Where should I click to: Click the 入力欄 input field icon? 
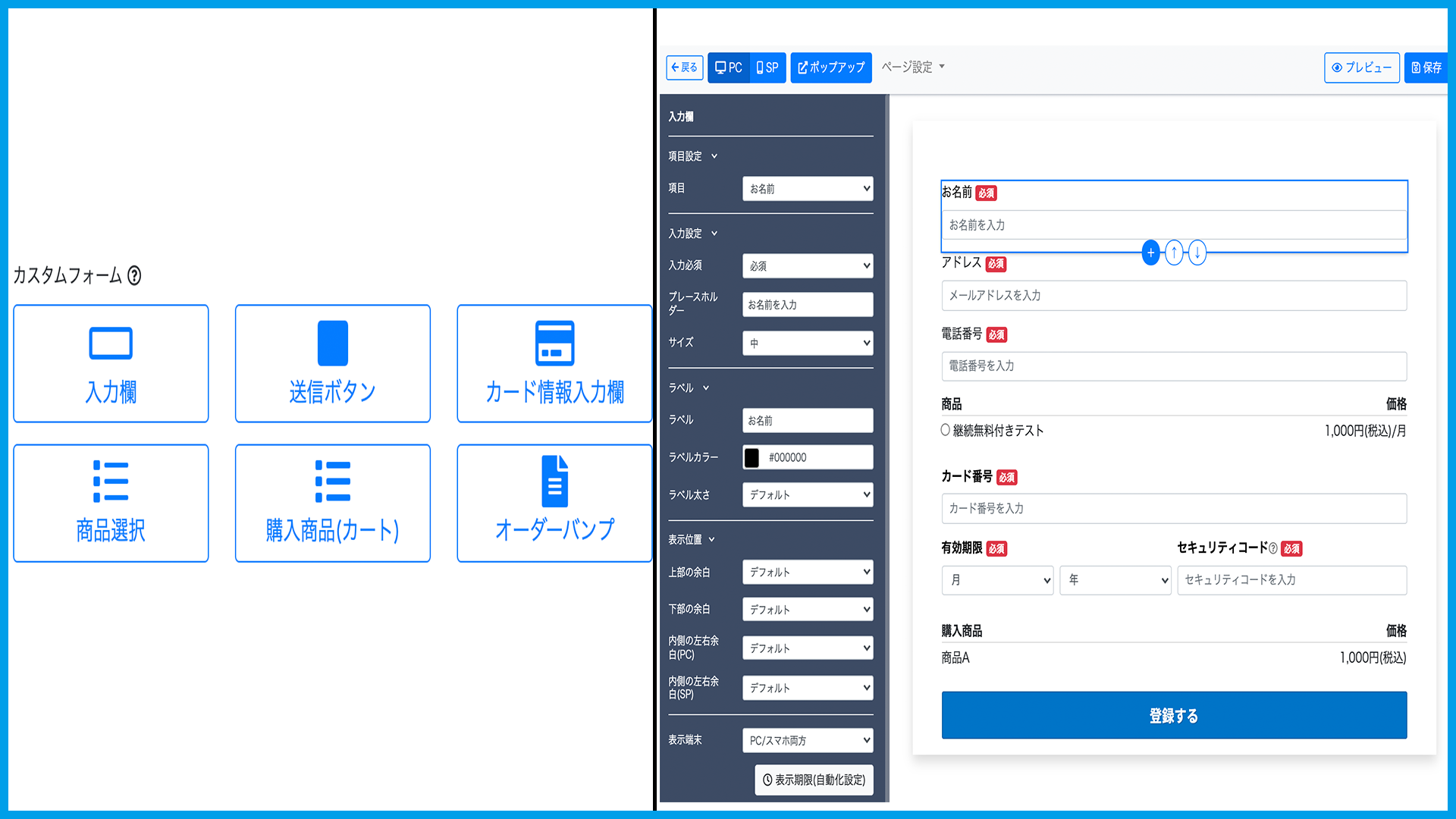coord(111,344)
